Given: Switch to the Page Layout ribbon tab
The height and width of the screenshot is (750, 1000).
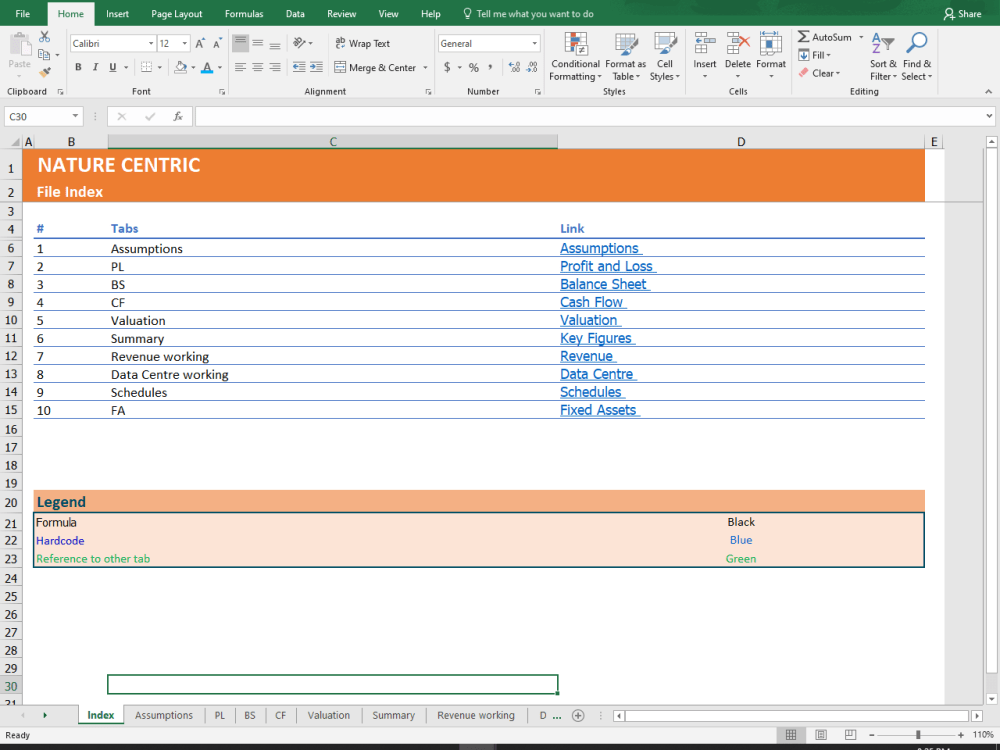Looking at the screenshot, I should (x=177, y=13).
